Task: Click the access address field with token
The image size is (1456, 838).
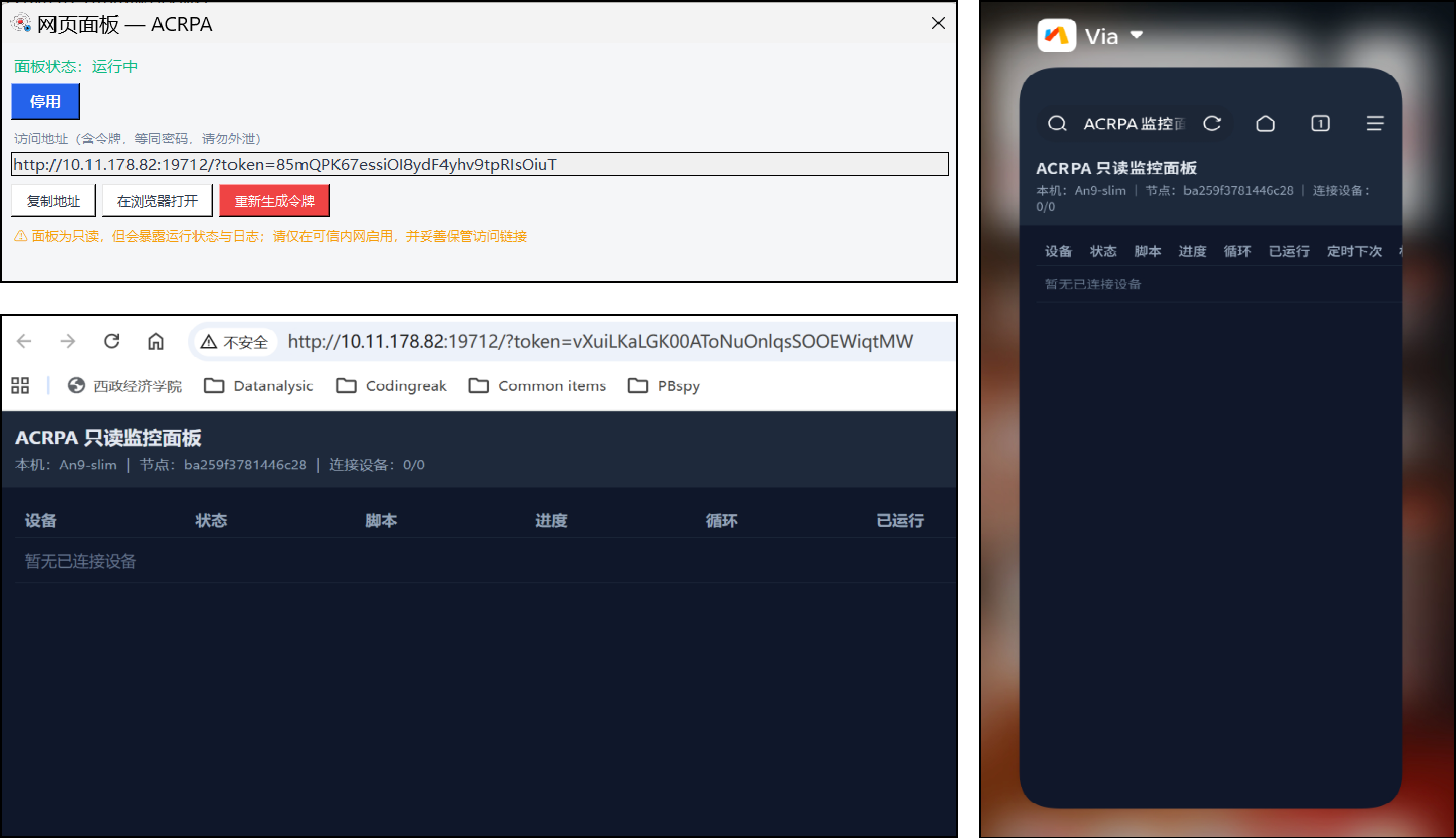Action: click(x=480, y=164)
